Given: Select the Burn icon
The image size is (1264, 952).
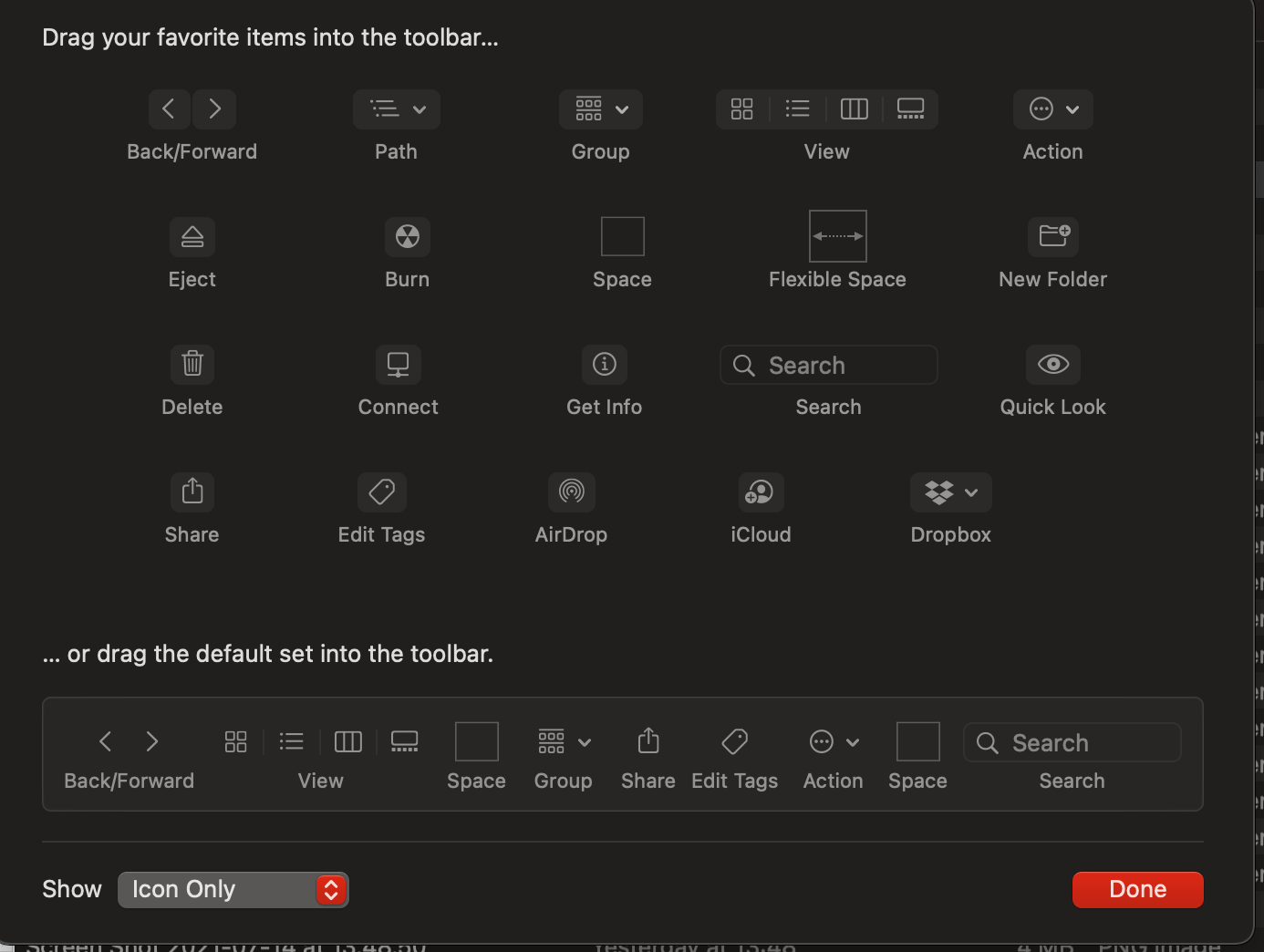Looking at the screenshot, I should 407,236.
